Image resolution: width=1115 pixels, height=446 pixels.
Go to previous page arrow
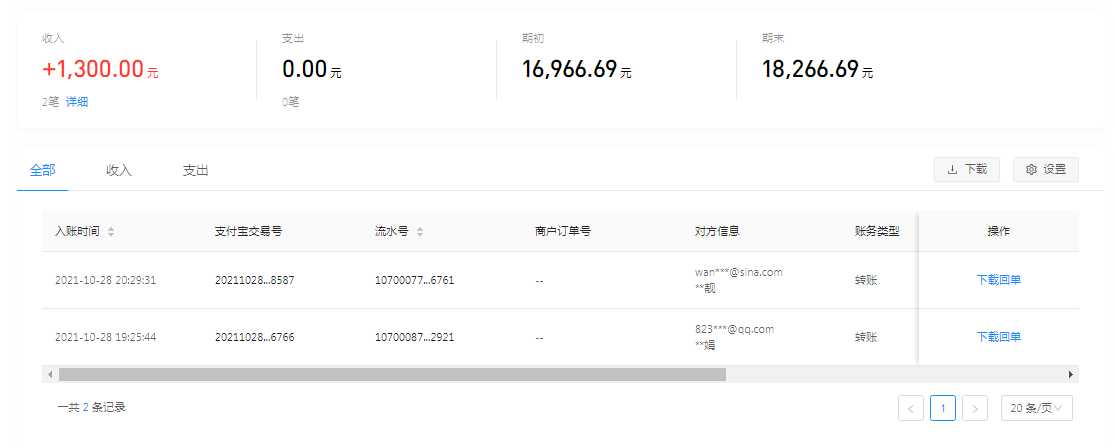[911, 408]
